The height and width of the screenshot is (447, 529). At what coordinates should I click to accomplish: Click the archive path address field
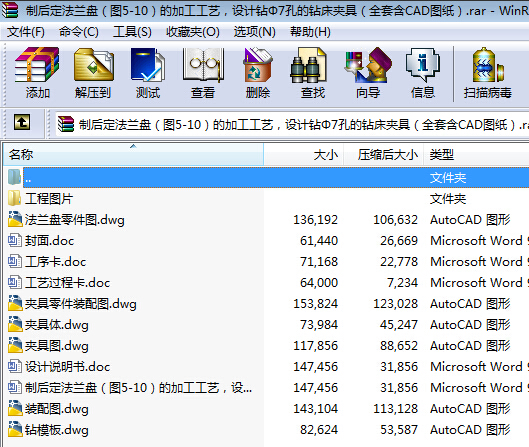coord(292,124)
